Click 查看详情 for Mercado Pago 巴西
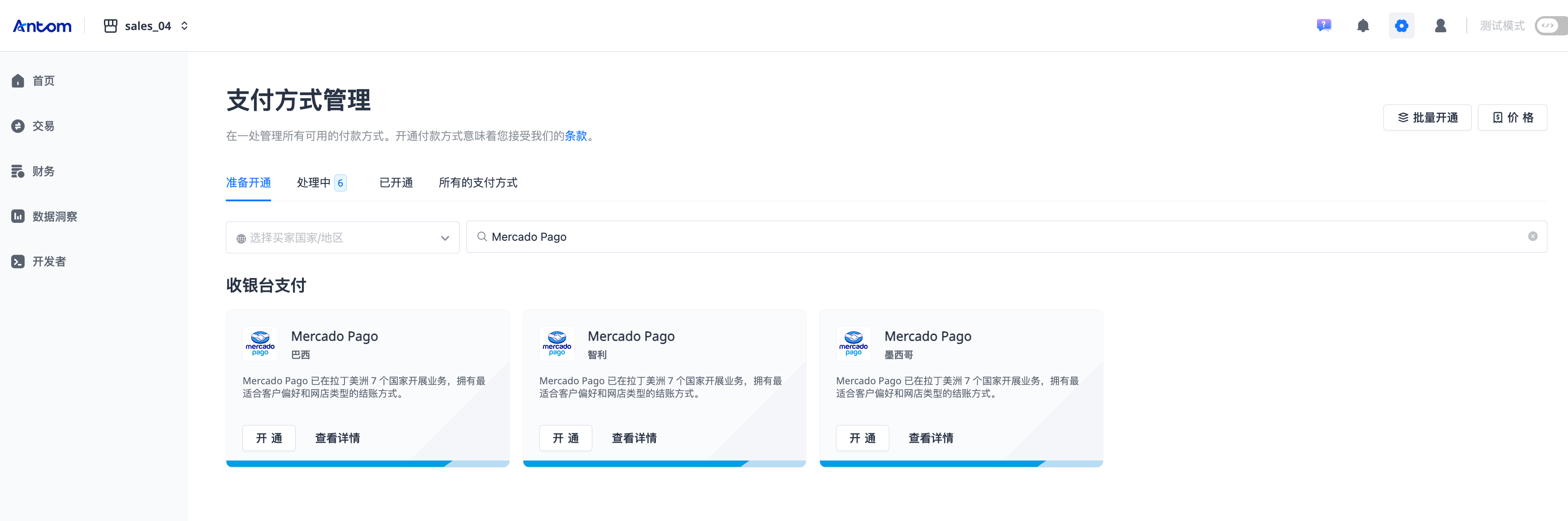Viewport: 1568px width, 521px height. [x=337, y=438]
